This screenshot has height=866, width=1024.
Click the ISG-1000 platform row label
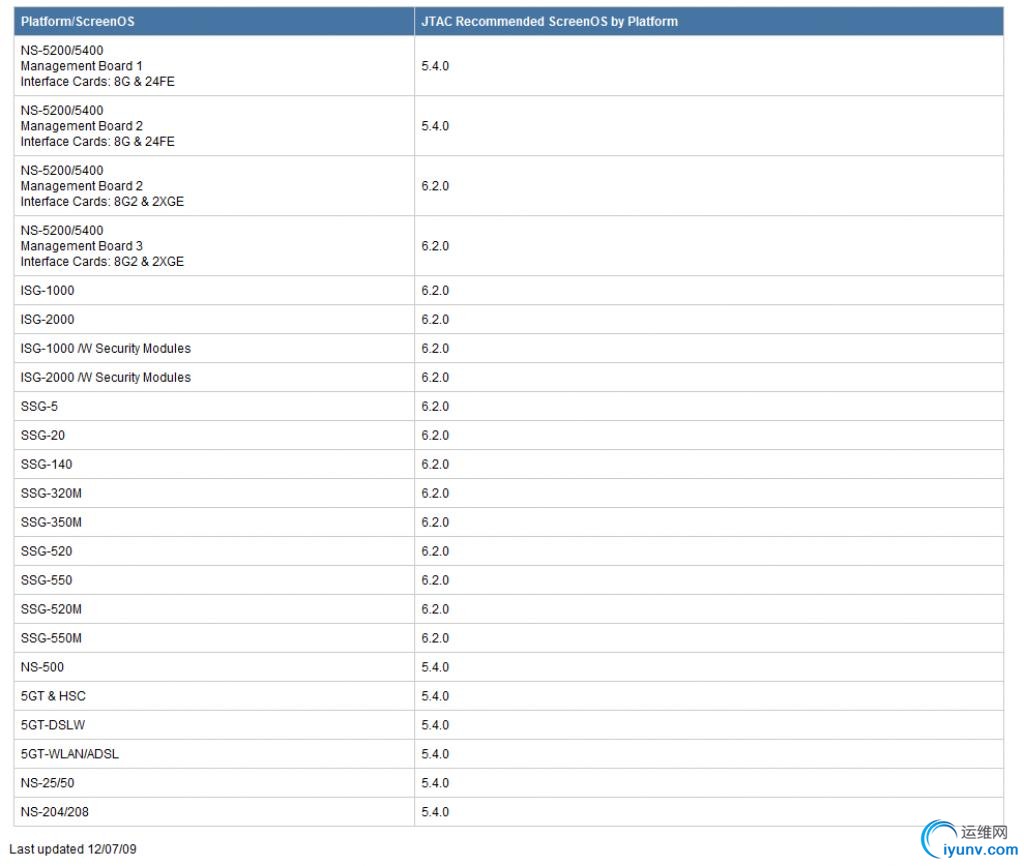coord(48,291)
